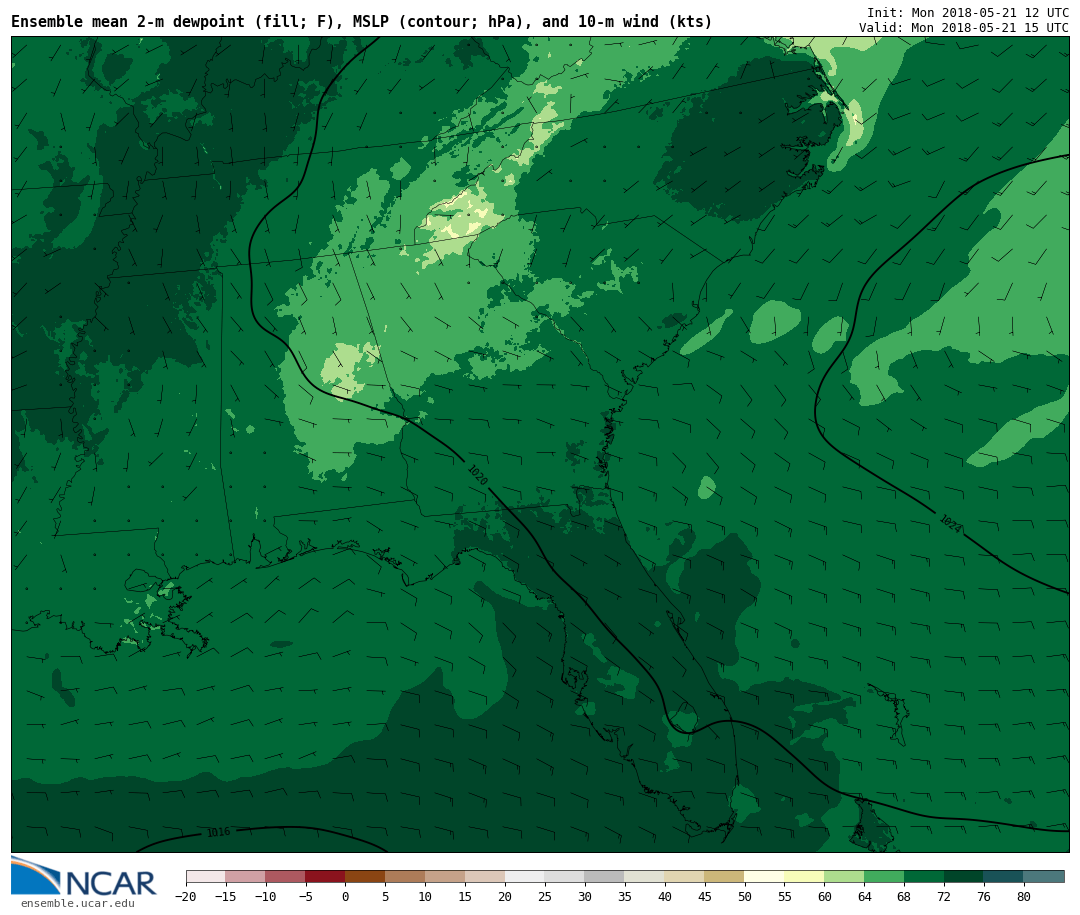Open the ensemble.ucar.edu link text

[x=77, y=903]
